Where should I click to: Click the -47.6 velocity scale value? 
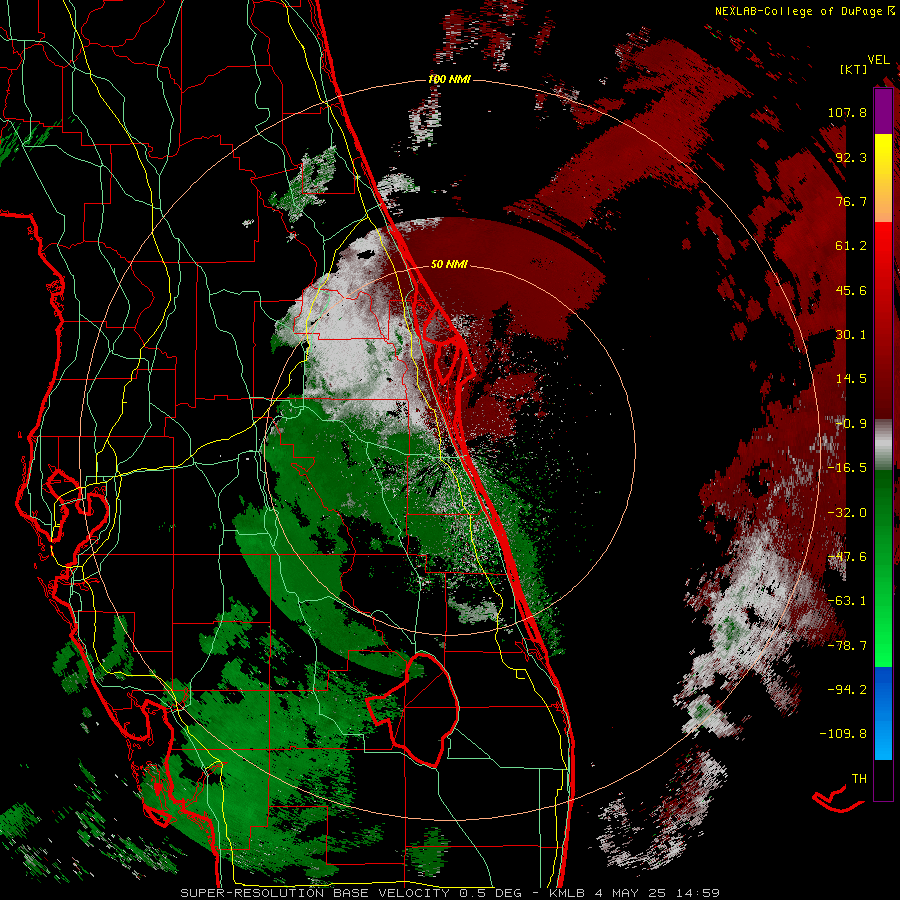pos(847,557)
